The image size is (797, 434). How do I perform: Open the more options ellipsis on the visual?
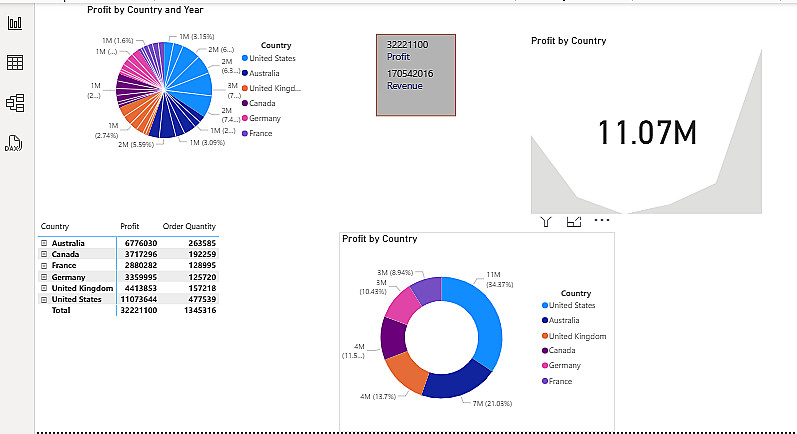tap(602, 221)
